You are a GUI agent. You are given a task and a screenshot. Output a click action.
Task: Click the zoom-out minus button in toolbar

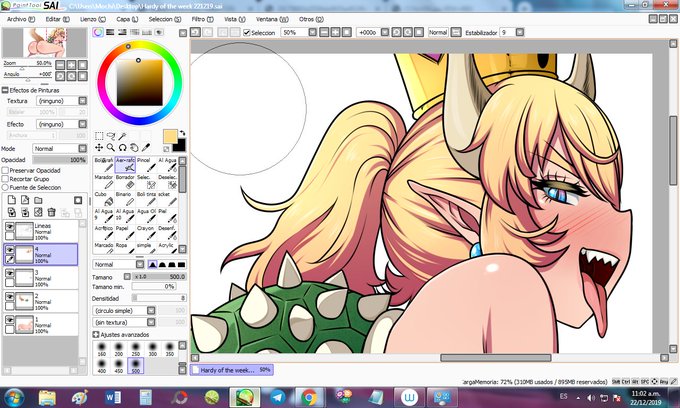(324, 33)
